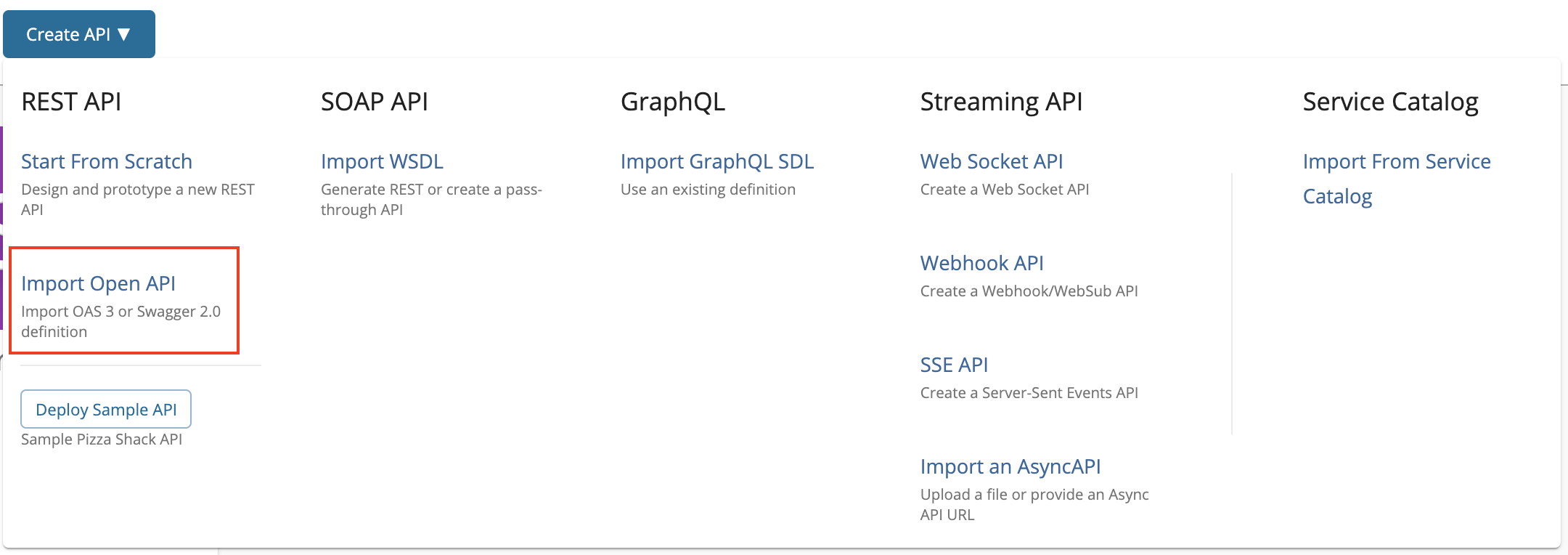Click the 'Create a Webhook/WebSub API' description

1029,291
